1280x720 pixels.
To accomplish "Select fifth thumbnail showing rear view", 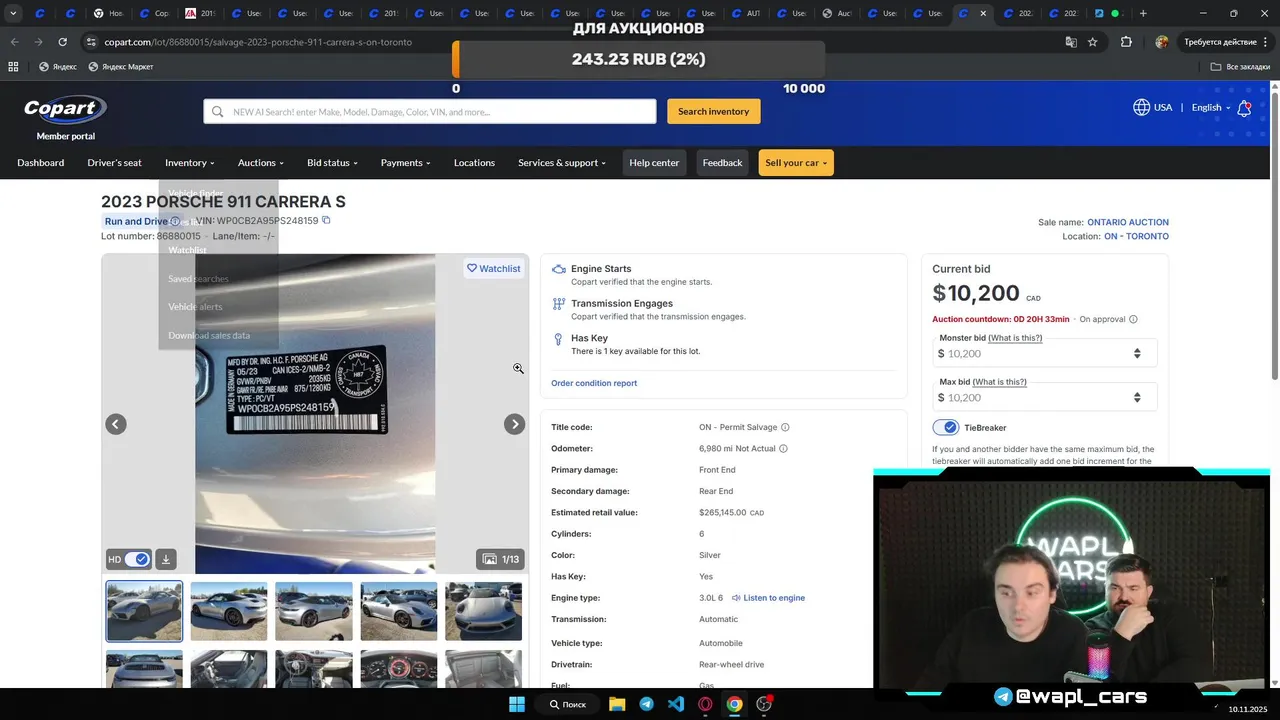I will pyautogui.click(x=483, y=611).
